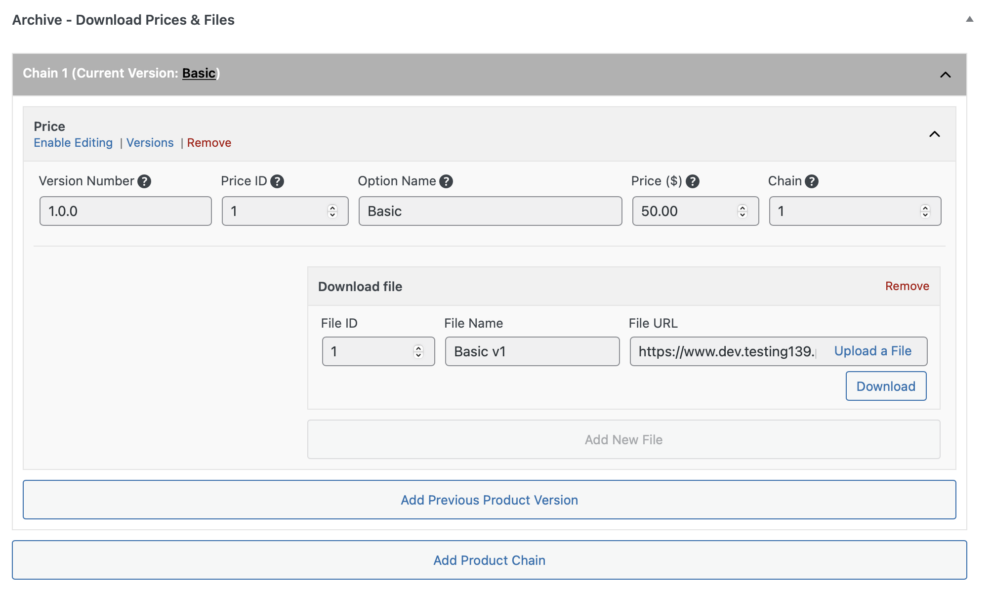The image size is (991, 595).
Task: Remove the Price entry
Action: click(209, 143)
